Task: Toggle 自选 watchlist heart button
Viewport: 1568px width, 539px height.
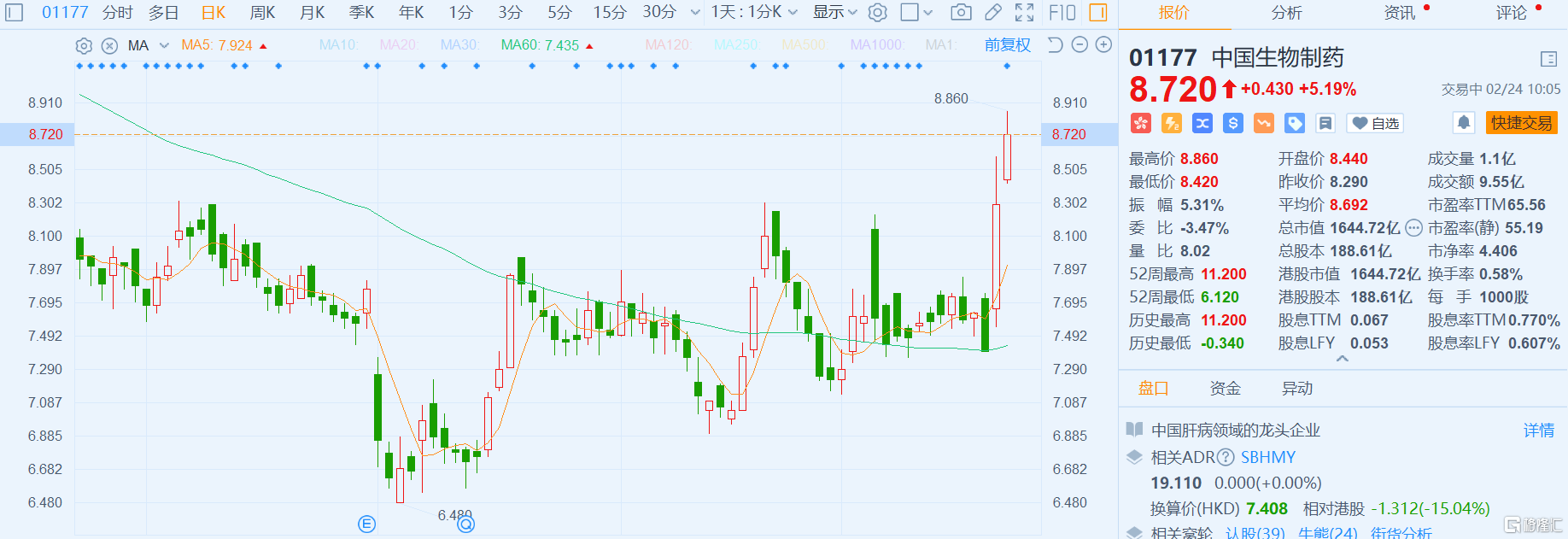Action: [x=1375, y=123]
